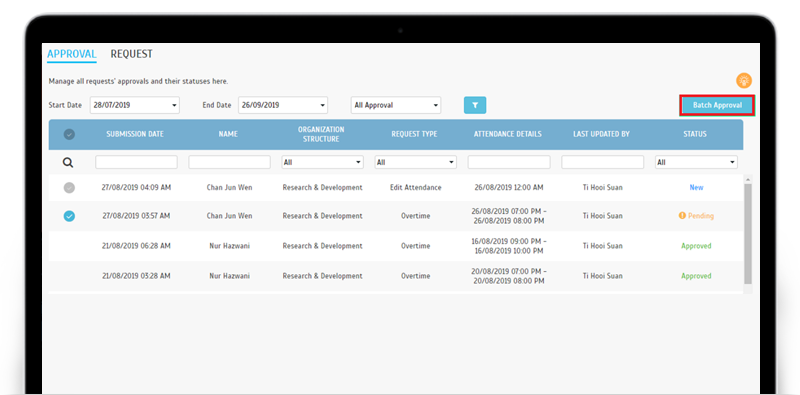Click the orange Pending warning icon
Screen dimensions: 800x395
(682, 216)
